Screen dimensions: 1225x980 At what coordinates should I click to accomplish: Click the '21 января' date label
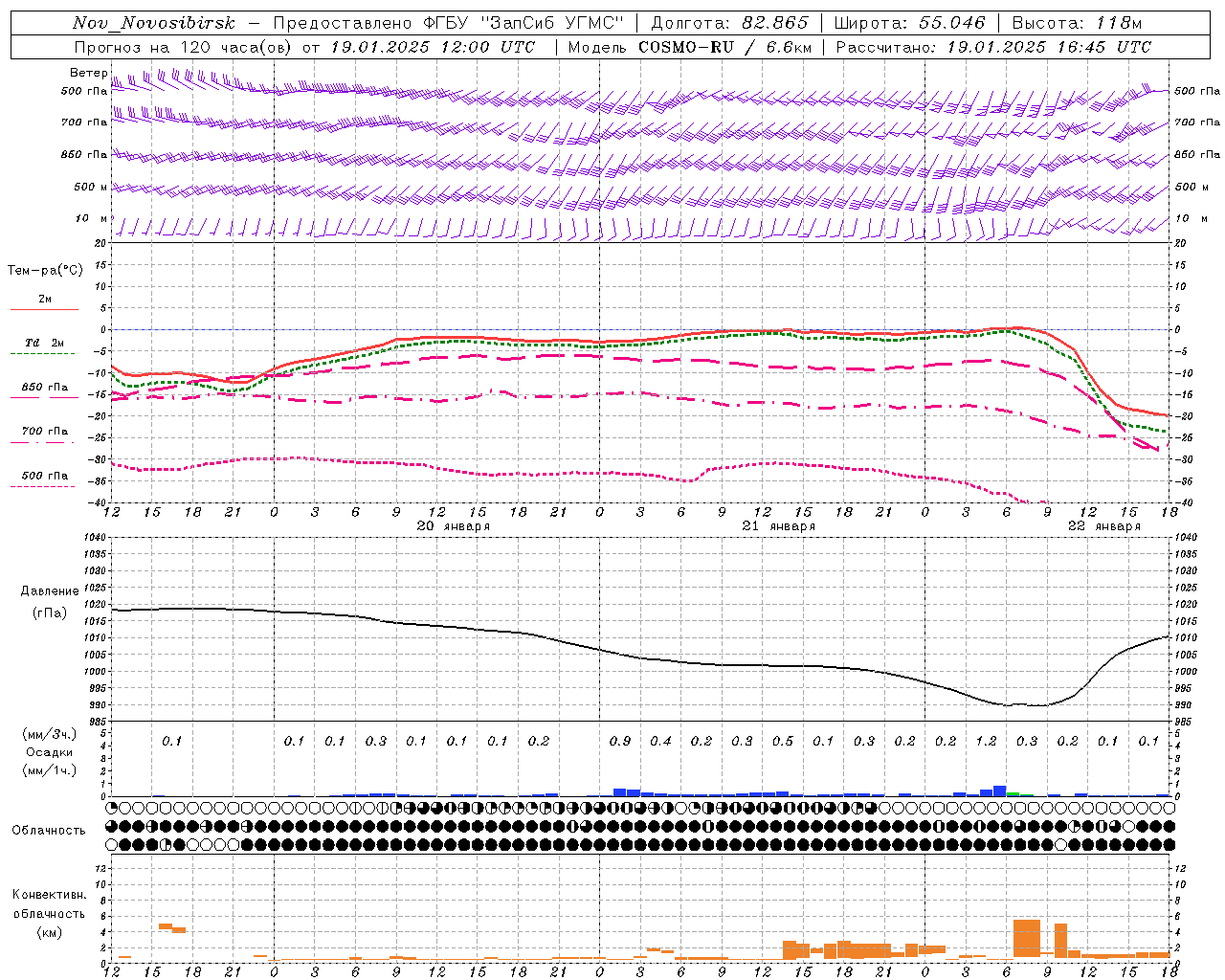tap(778, 526)
